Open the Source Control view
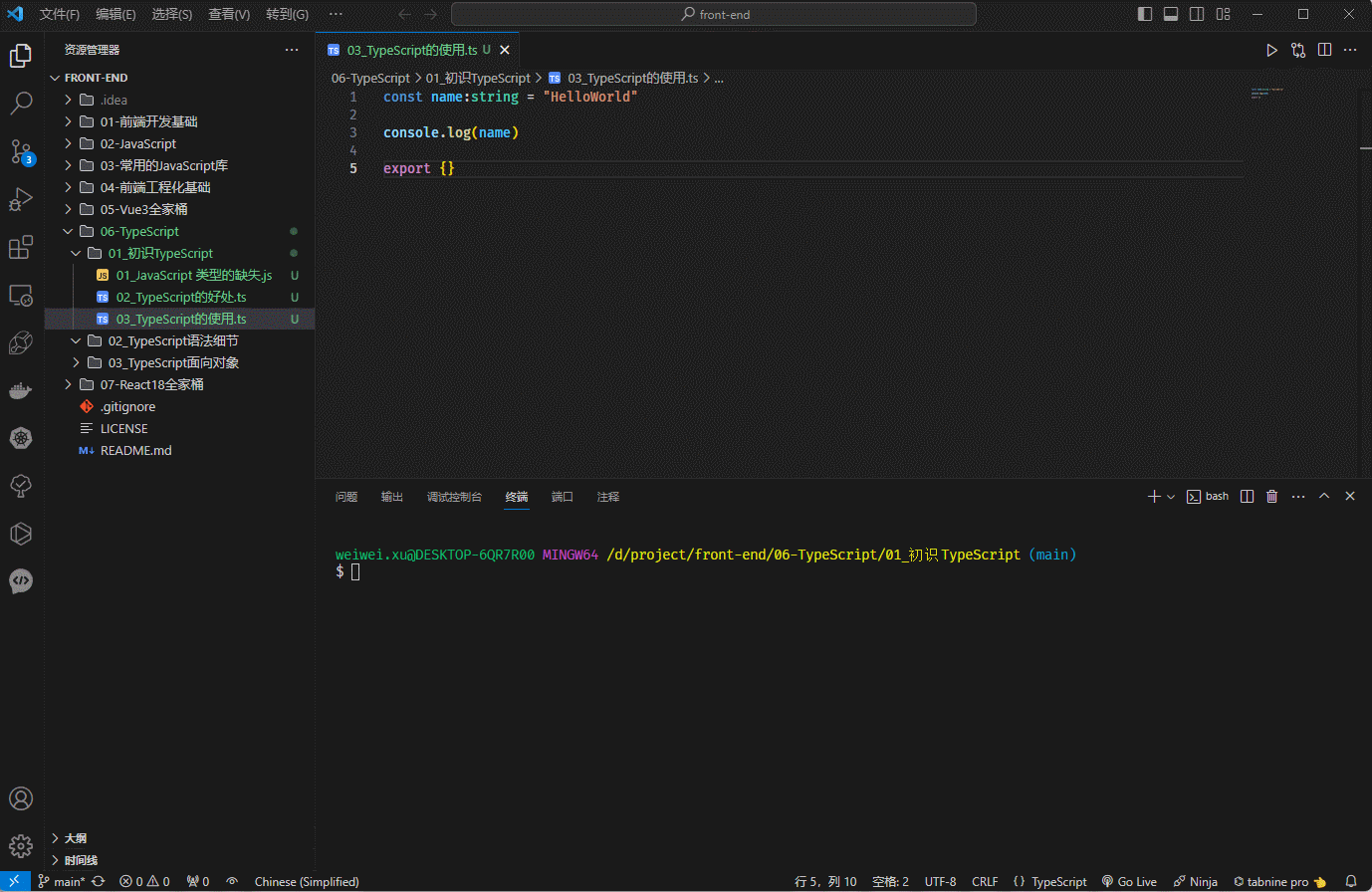Image resolution: width=1372 pixels, height=892 pixels. 21,151
